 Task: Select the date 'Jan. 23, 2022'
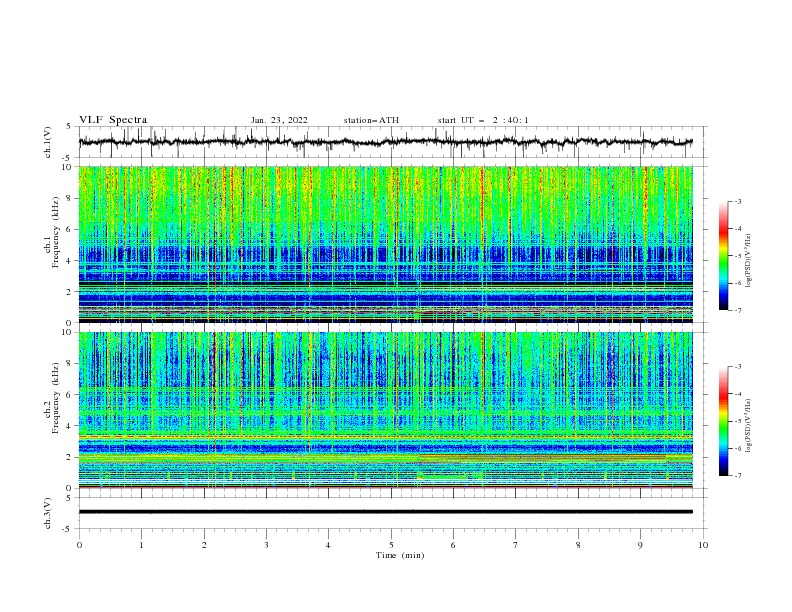pyautogui.click(x=279, y=120)
